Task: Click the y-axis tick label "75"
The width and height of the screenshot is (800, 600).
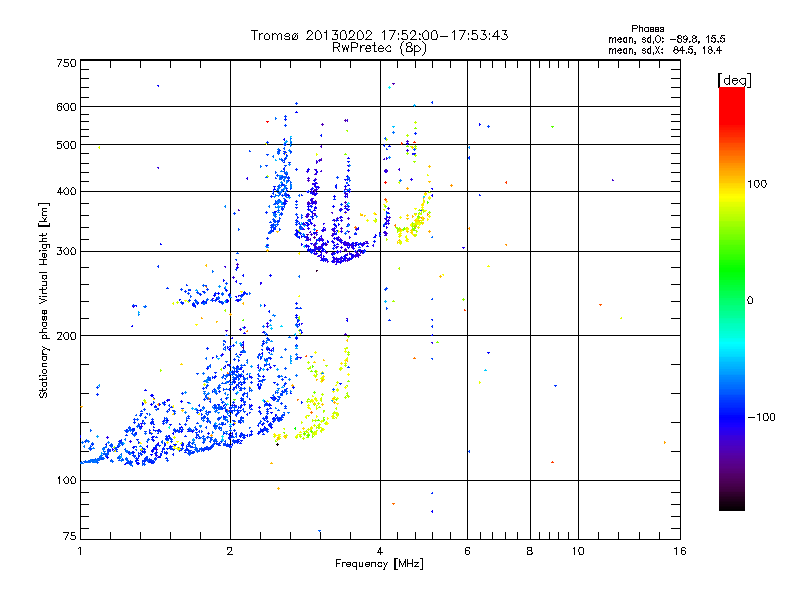Action: click(x=70, y=536)
